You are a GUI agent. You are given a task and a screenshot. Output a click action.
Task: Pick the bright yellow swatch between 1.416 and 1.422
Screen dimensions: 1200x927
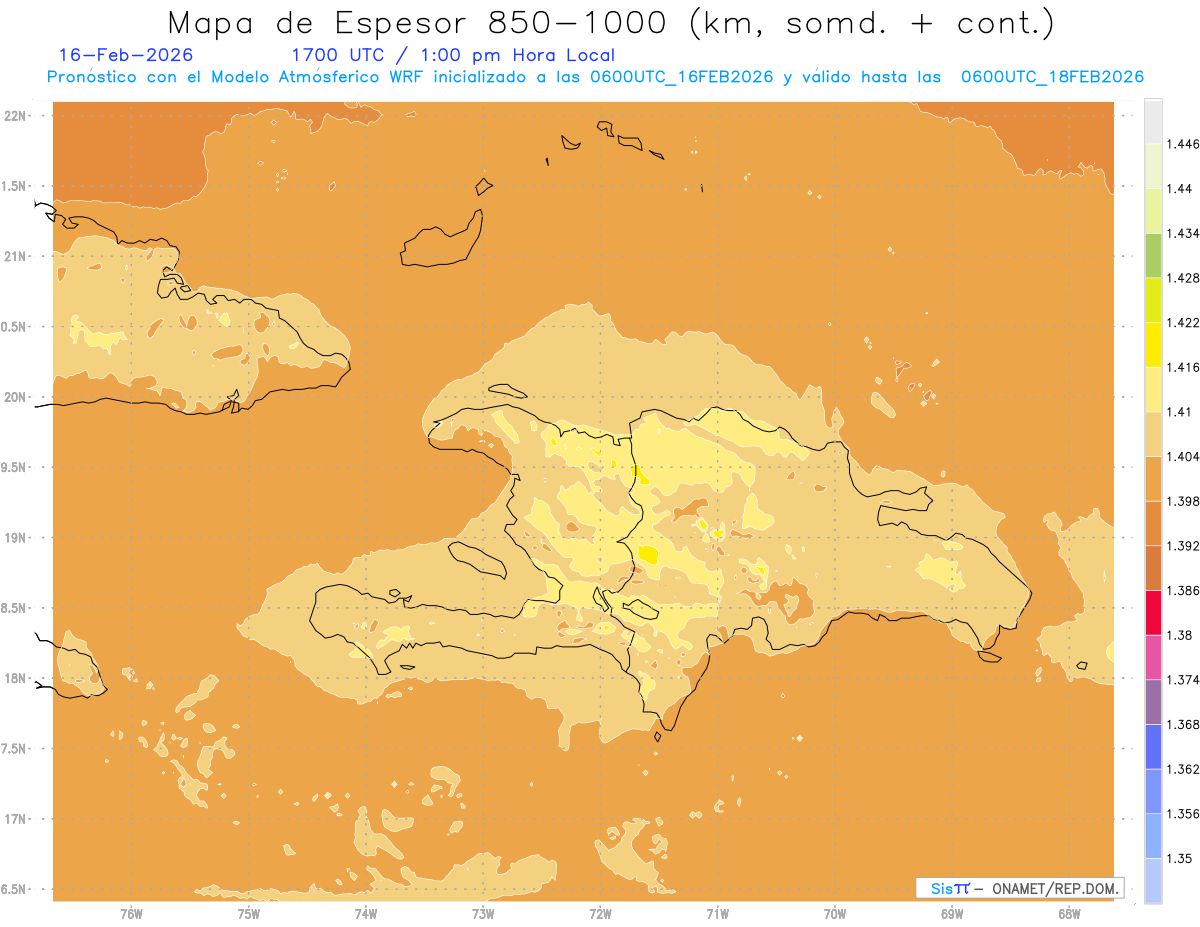click(1153, 344)
